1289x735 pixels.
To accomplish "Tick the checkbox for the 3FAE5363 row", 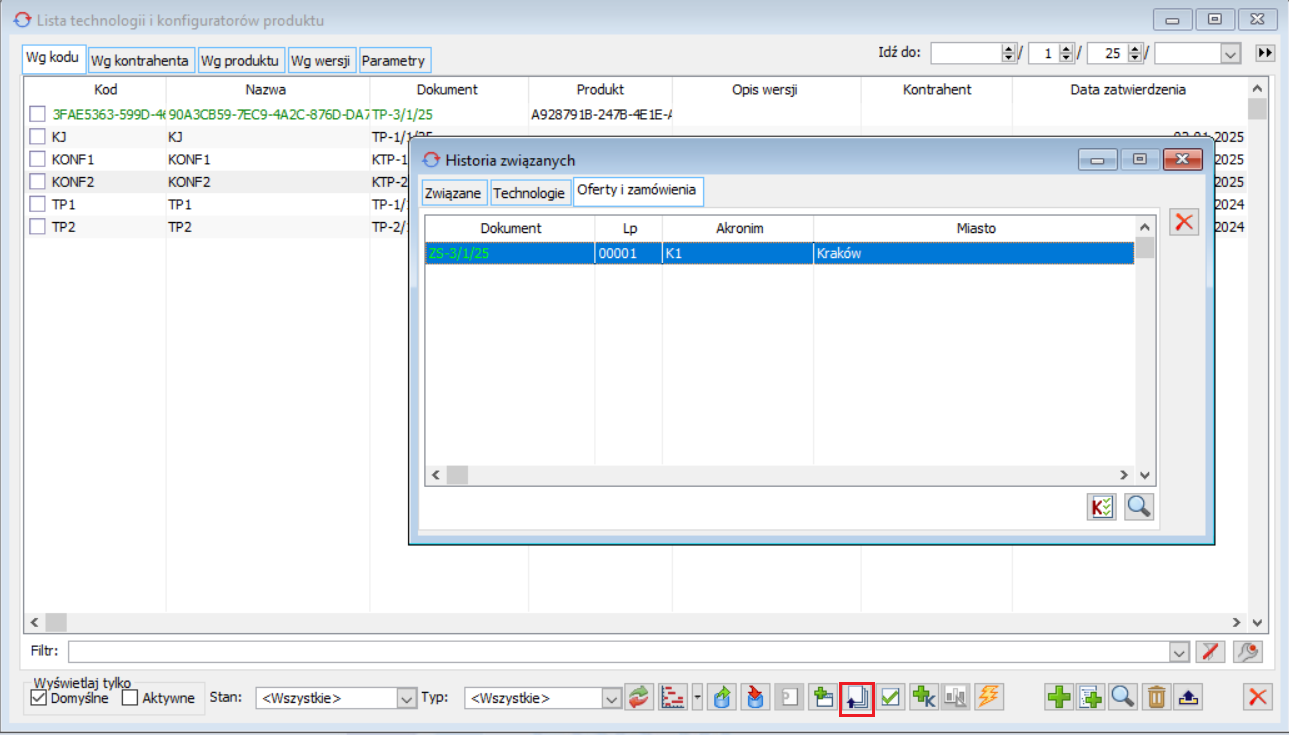I will point(37,114).
